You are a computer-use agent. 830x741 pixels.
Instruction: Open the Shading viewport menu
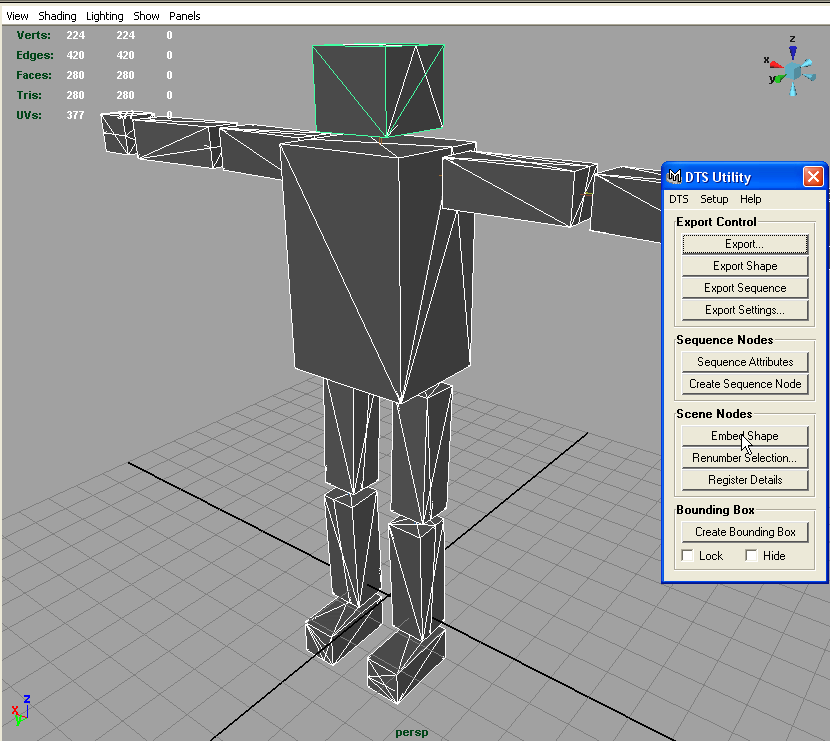coord(57,16)
